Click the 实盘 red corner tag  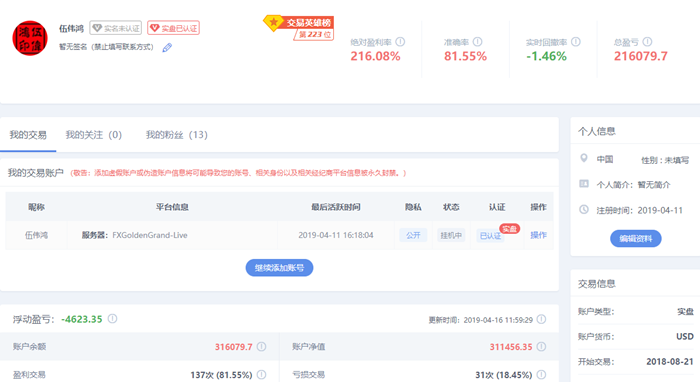(x=509, y=229)
